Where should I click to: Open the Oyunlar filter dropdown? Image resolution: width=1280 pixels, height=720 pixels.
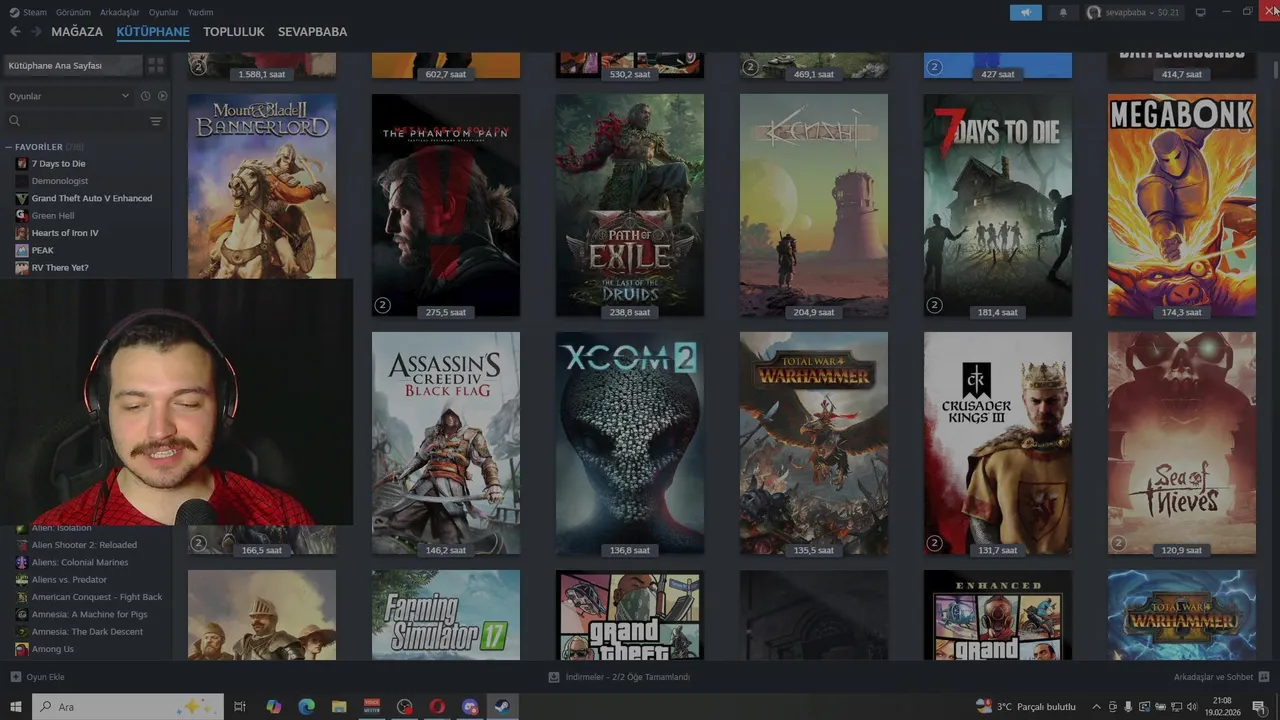pyautogui.click(x=68, y=96)
